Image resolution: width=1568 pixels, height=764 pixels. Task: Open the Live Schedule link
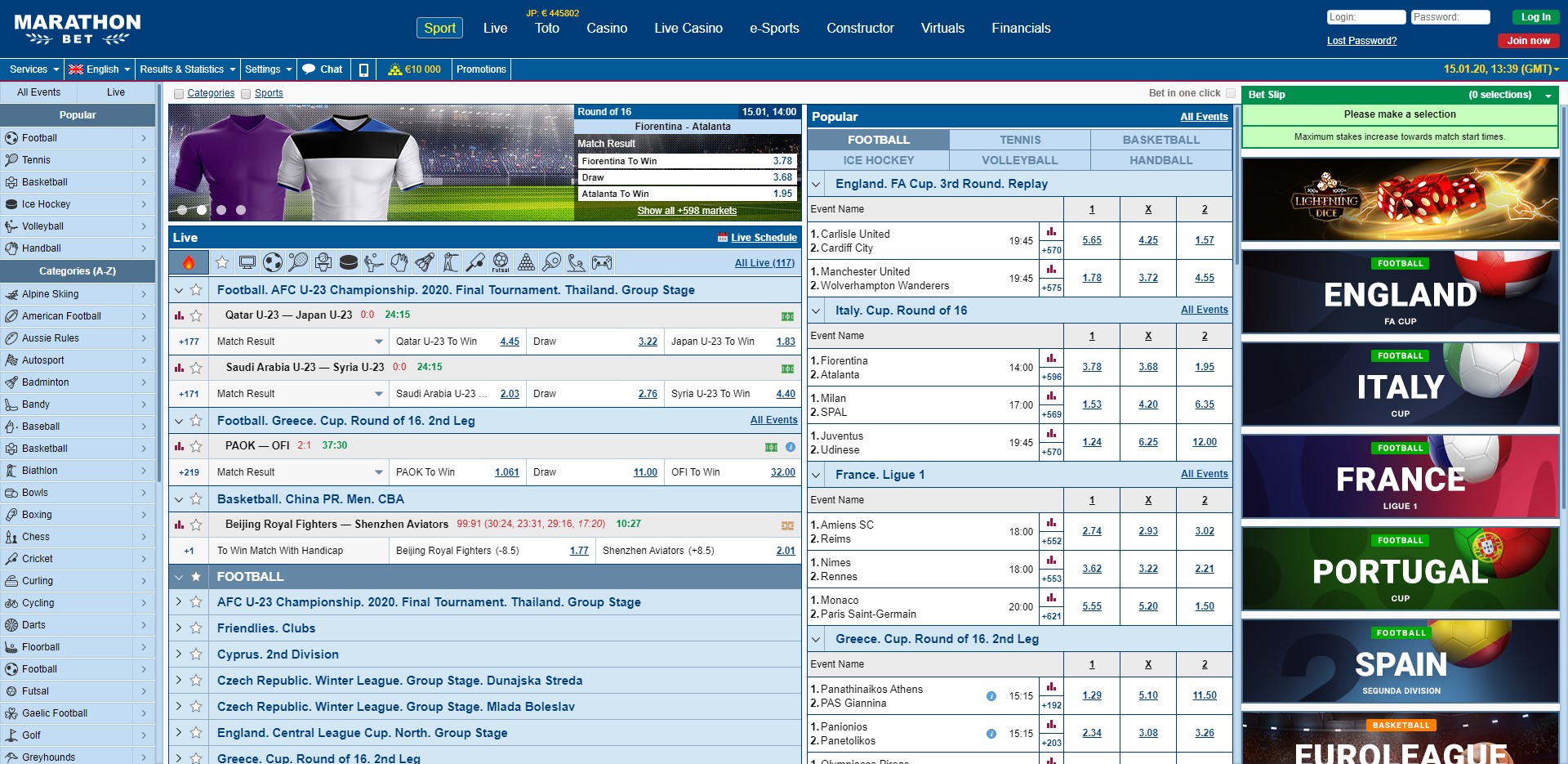[764, 238]
